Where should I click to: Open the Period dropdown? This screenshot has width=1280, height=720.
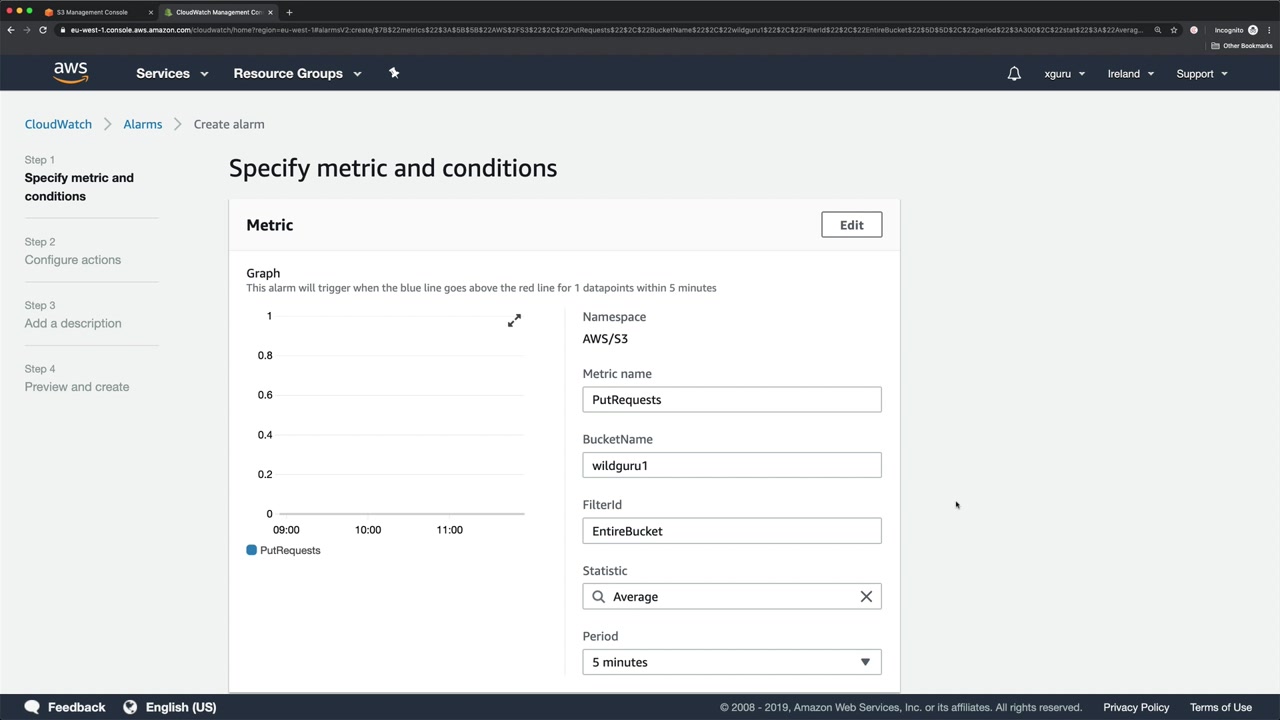[x=731, y=662]
